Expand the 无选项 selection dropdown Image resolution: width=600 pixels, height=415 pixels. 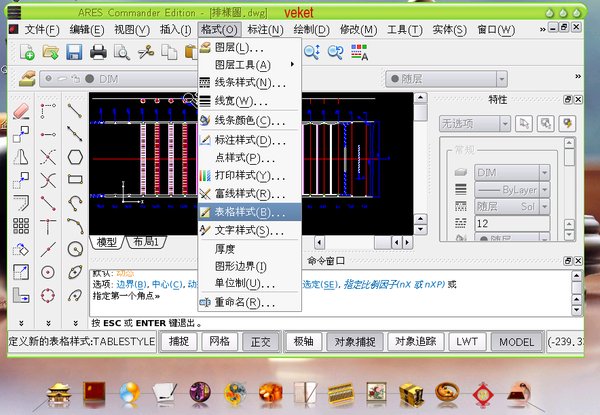(505, 124)
